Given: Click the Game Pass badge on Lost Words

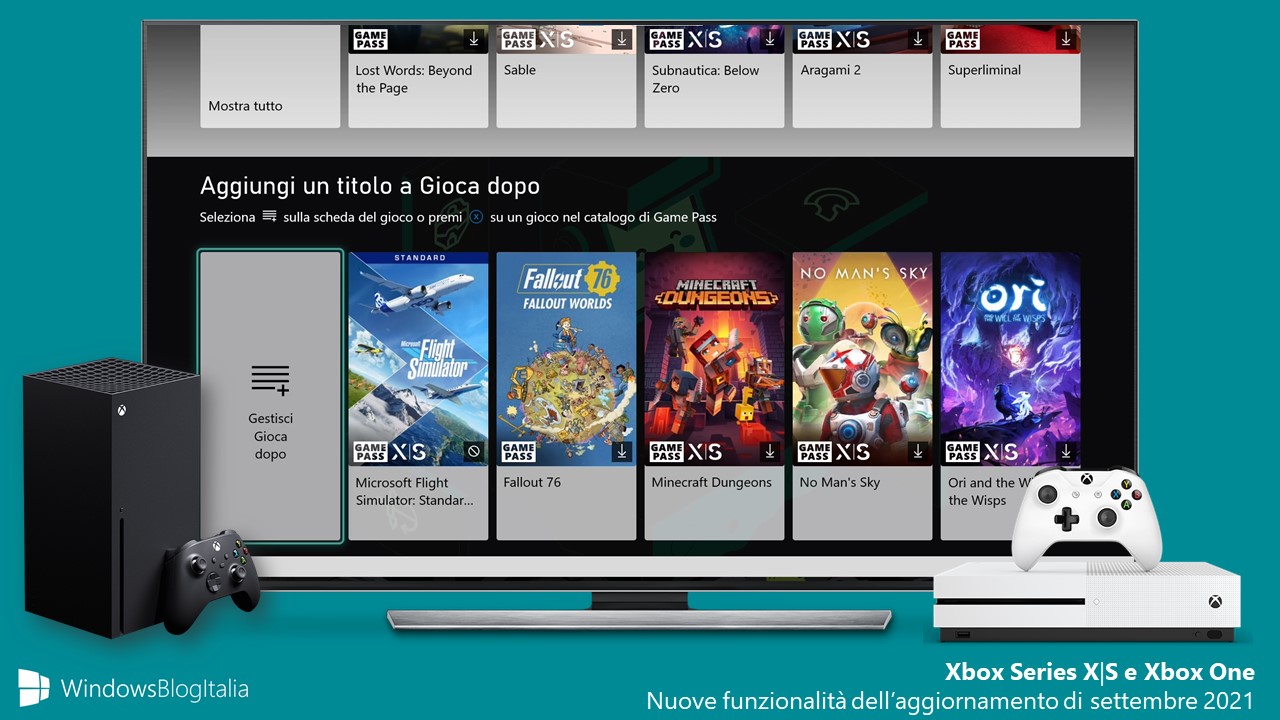Looking at the screenshot, I should [370, 39].
